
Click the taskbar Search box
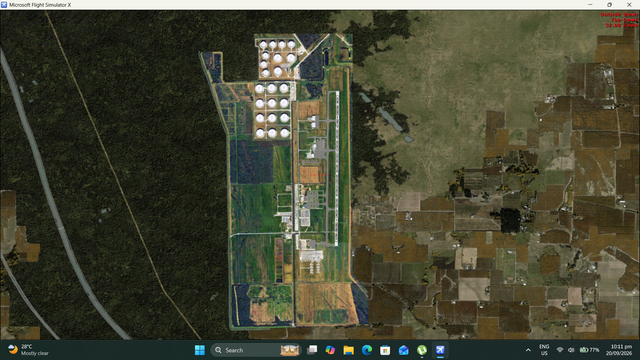pos(256,350)
